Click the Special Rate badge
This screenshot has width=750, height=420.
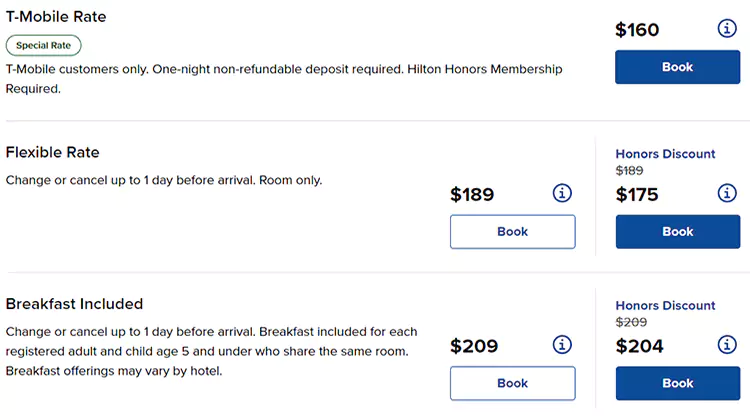(43, 45)
